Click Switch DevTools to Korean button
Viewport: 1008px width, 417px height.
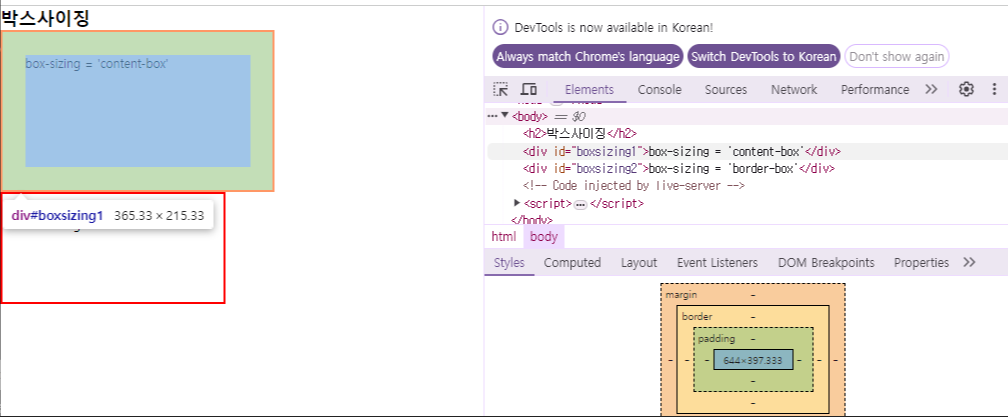click(x=764, y=56)
